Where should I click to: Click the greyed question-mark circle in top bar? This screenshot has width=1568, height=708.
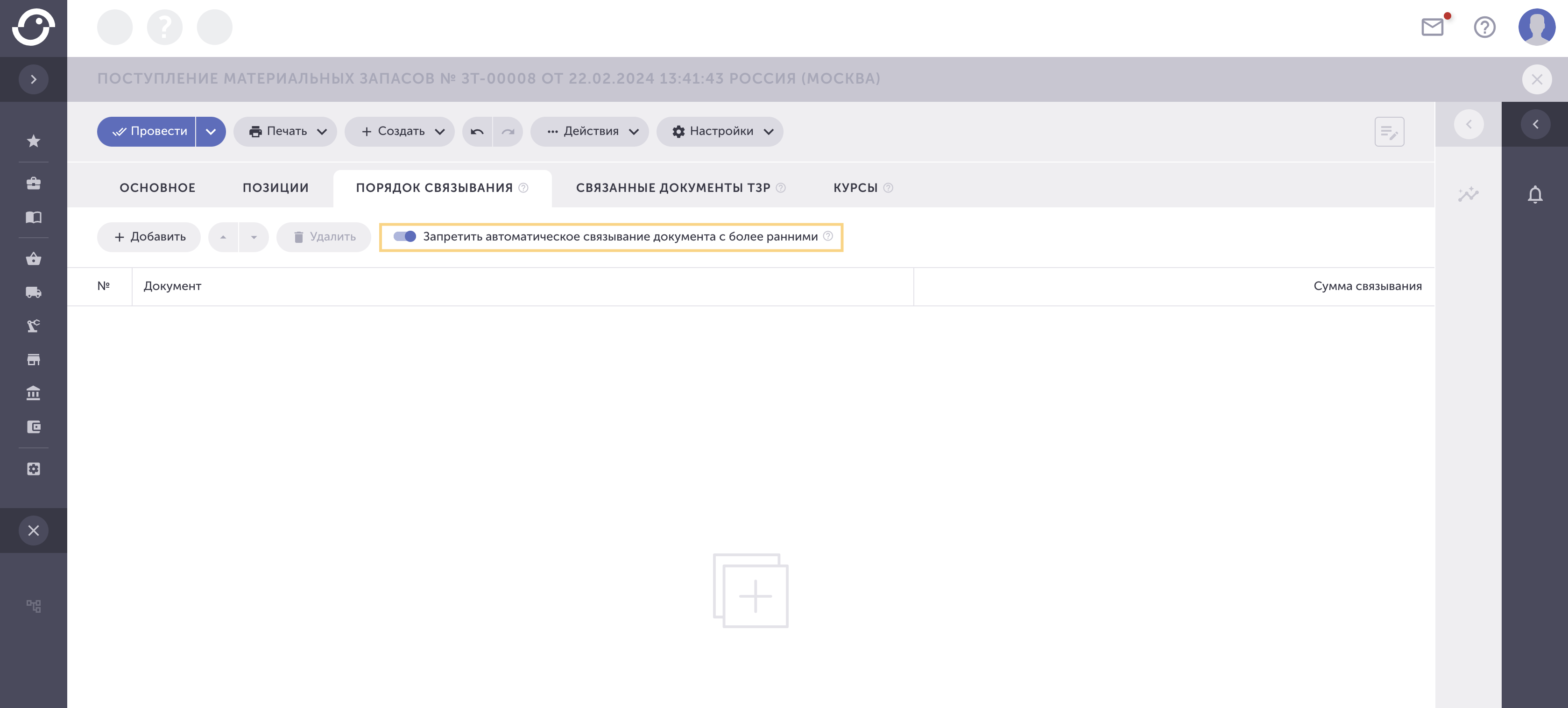click(165, 27)
